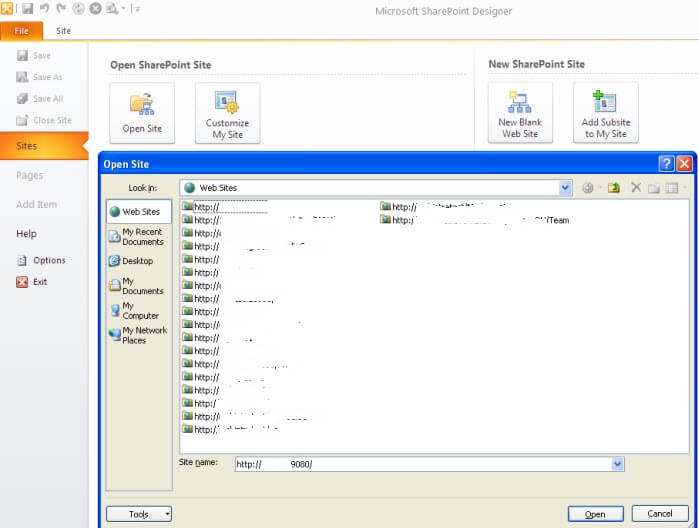Click the Preview in browser icon in toolbar
This screenshot has width=699, height=528.
point(112,8)
